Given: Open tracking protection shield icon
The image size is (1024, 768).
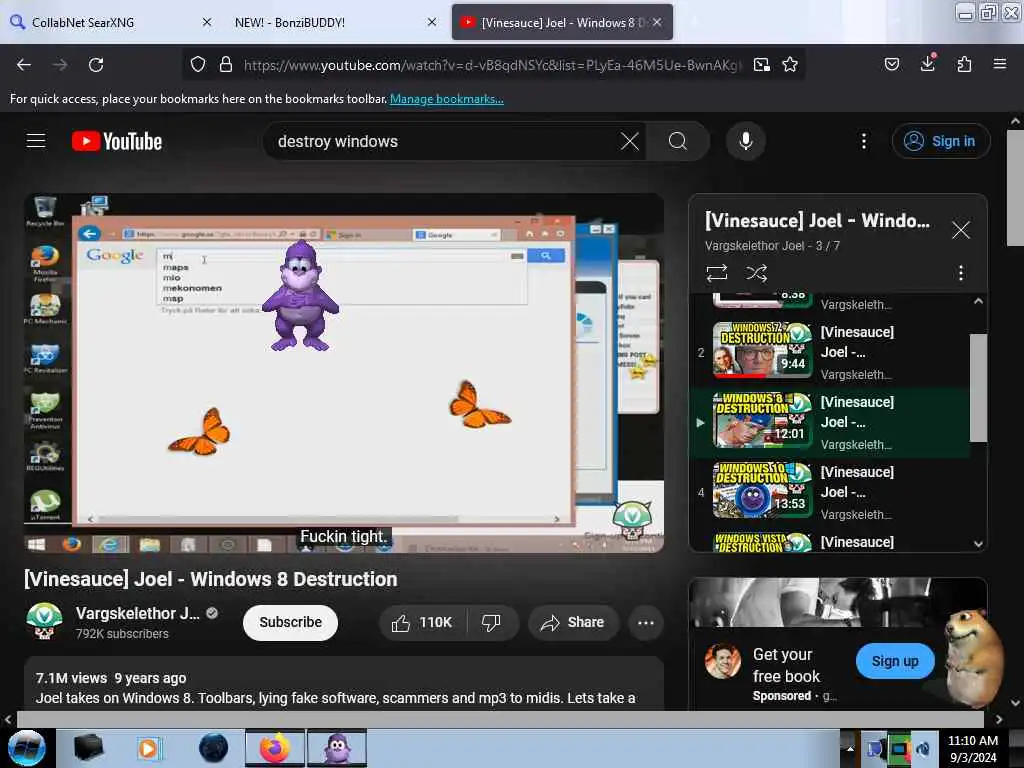Looking at the screenshot, I should click(198, 65).
